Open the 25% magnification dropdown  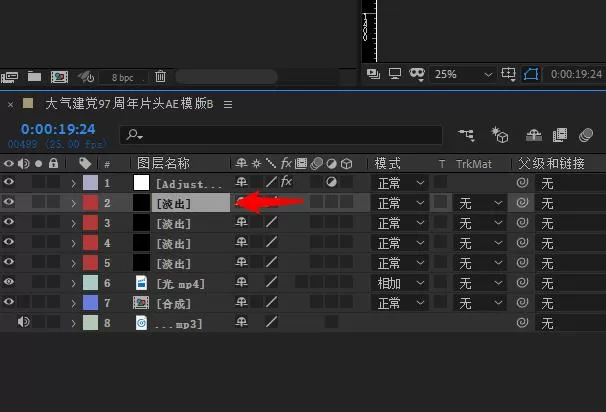[463, 74]
